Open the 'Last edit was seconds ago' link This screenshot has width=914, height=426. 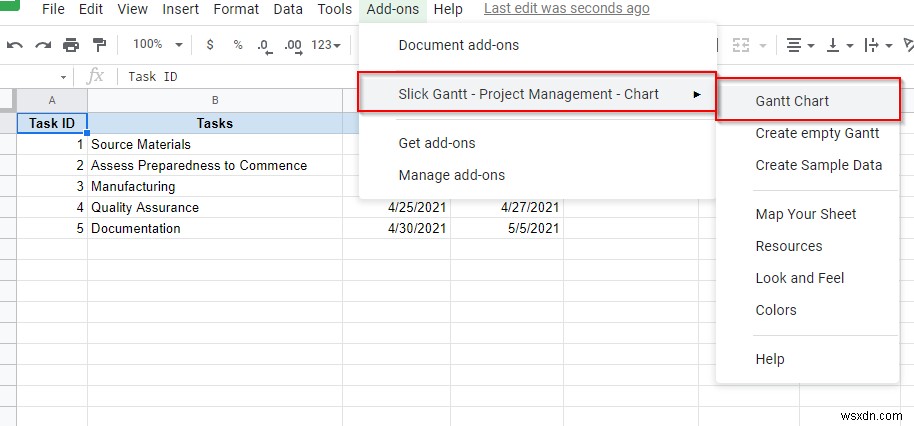(x=566, y=9)
